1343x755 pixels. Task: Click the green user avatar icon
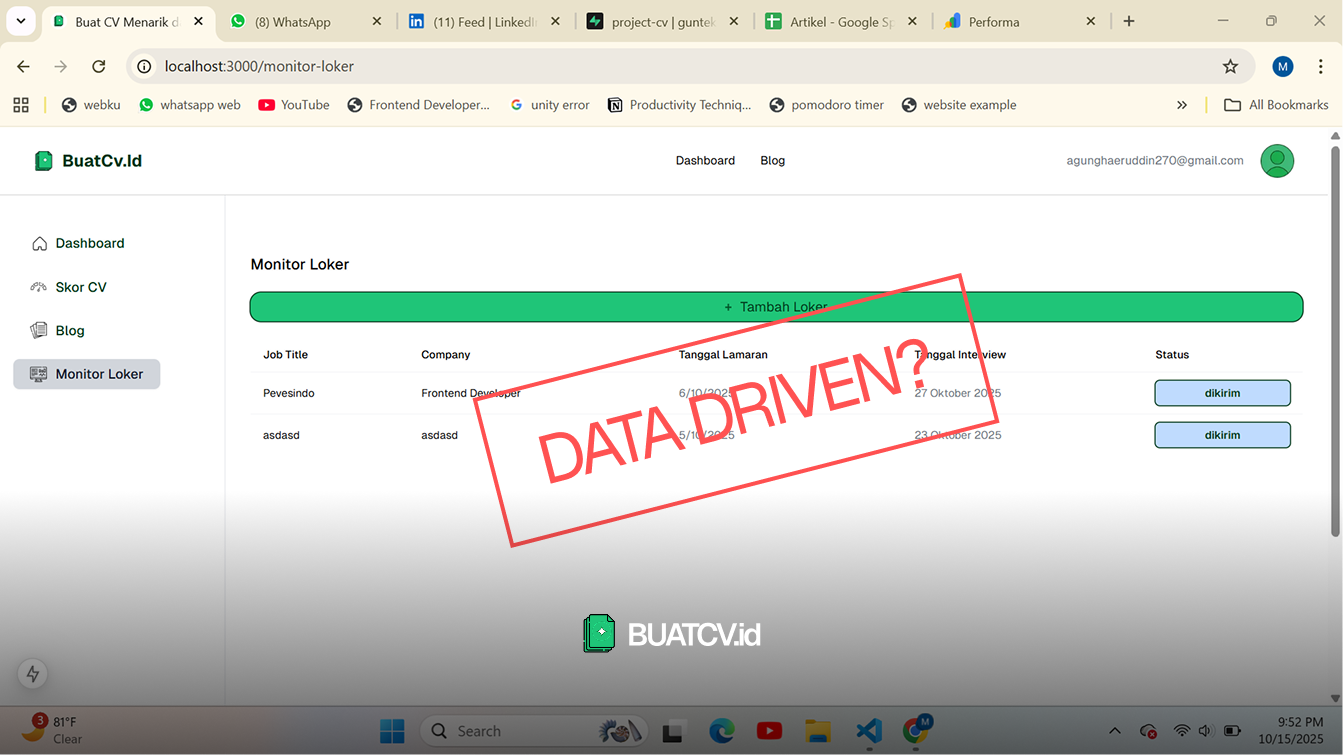pyautogui.click(x=1277, y=161)
